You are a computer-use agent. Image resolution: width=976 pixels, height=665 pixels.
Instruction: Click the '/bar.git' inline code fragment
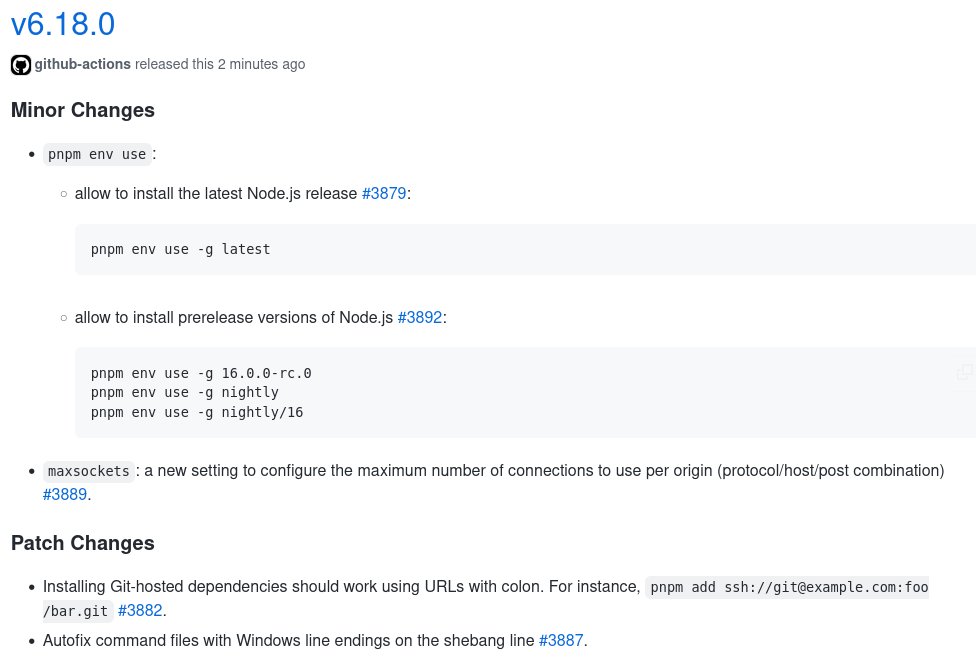(x=77, y=611)
